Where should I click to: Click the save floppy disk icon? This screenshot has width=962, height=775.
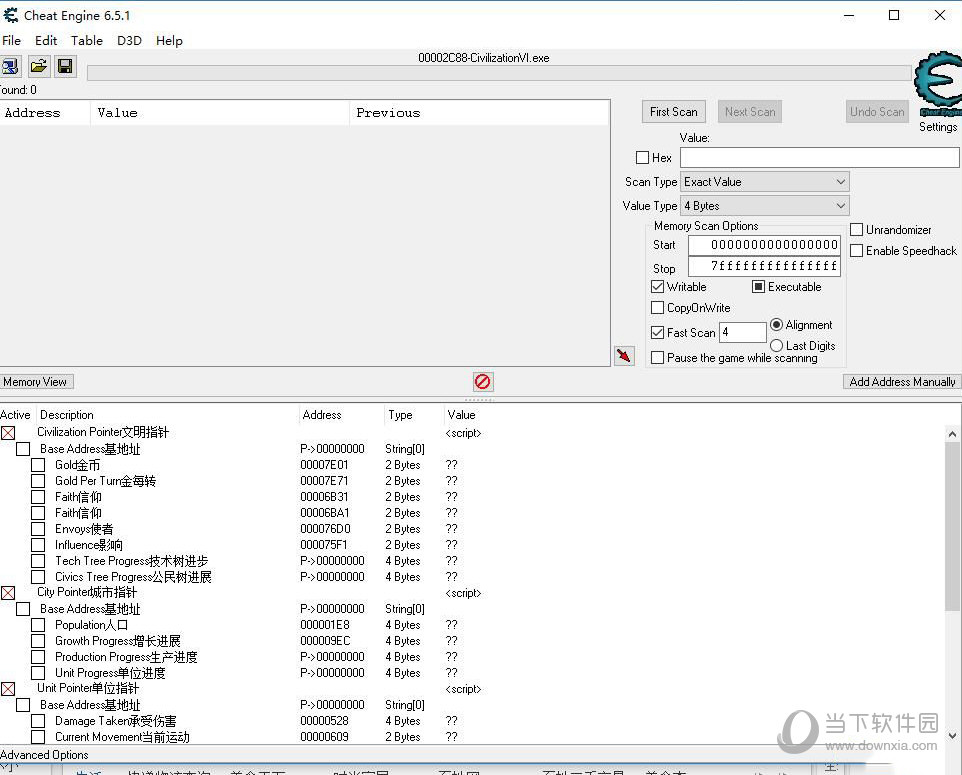tap(66, 66)
